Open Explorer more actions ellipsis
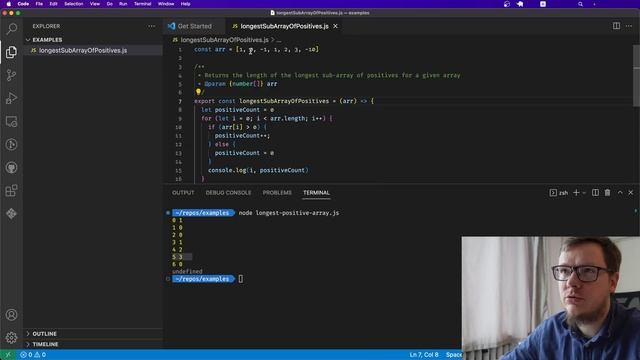This screenshot has width=640, height=360. click(151, 26)
